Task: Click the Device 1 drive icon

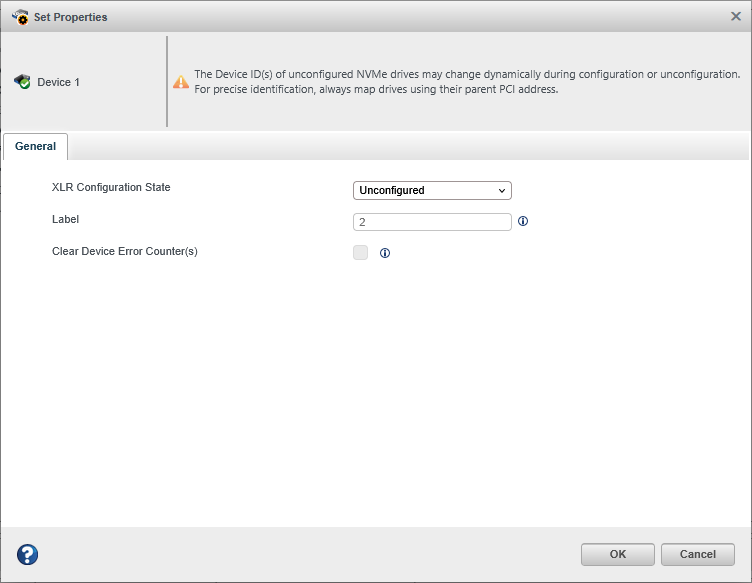Action: pos(22,82)
